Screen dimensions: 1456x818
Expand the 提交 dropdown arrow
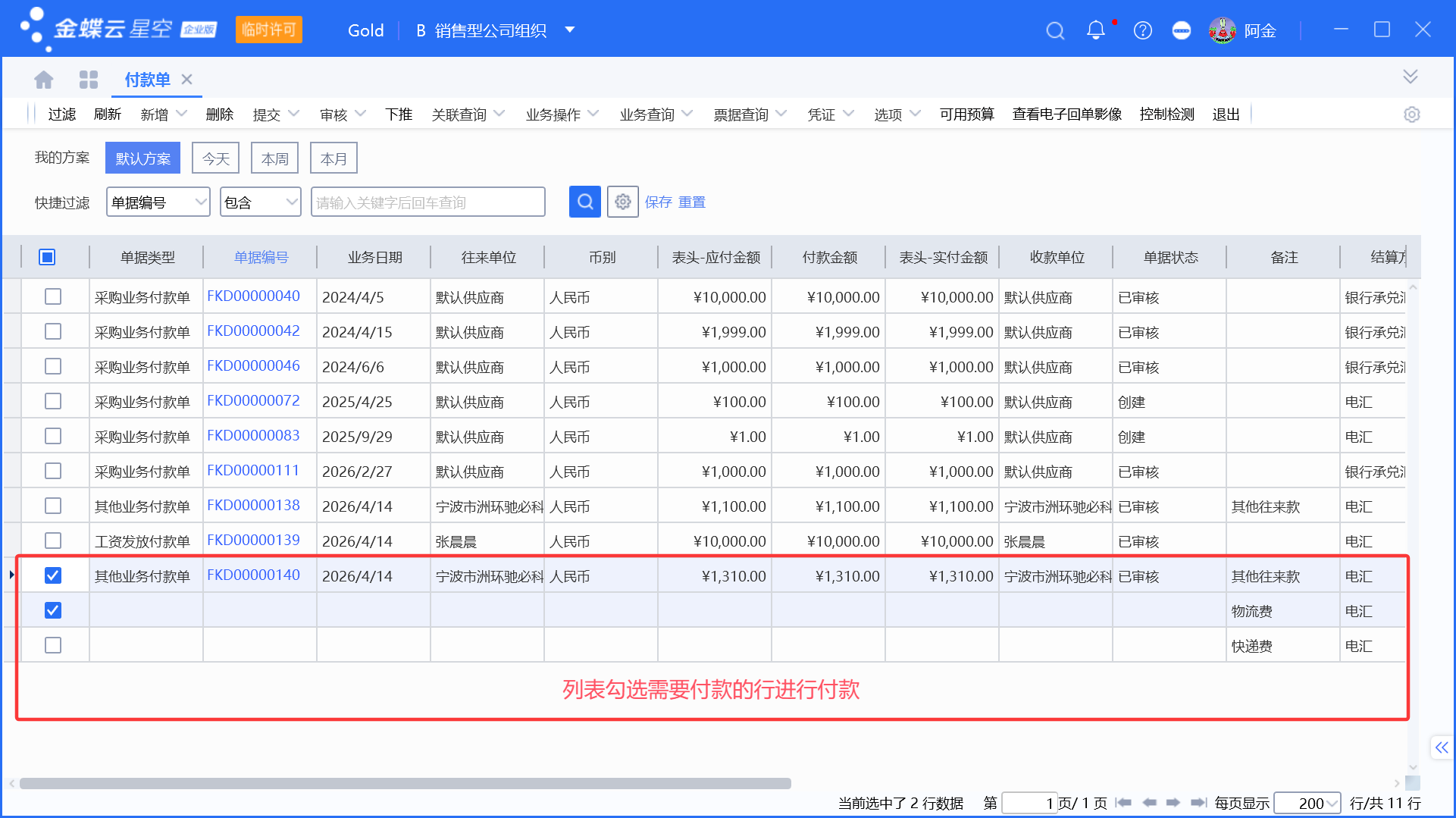point(294,114)
